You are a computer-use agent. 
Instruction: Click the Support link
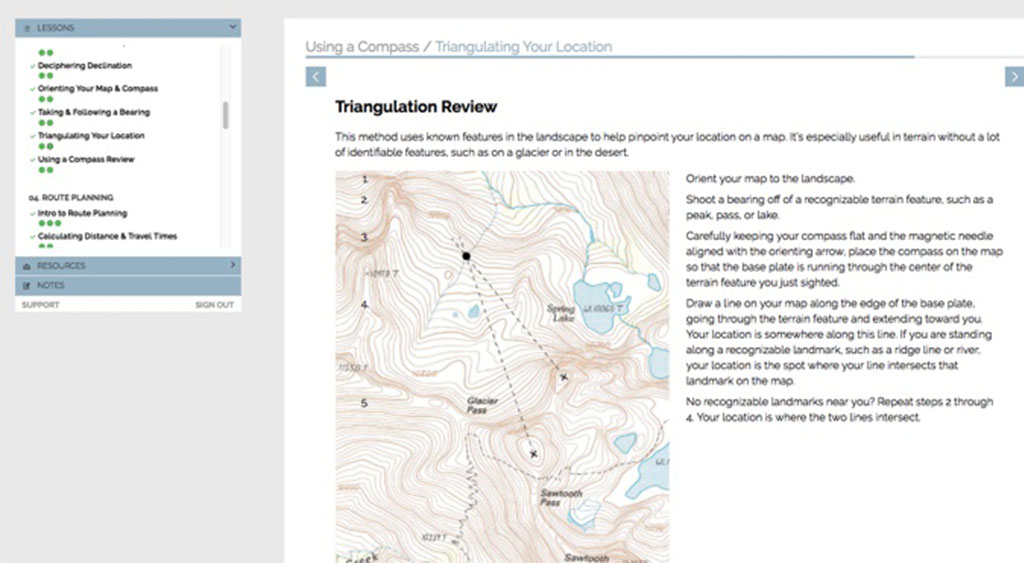pyautogui.click(x=40, y=305)
